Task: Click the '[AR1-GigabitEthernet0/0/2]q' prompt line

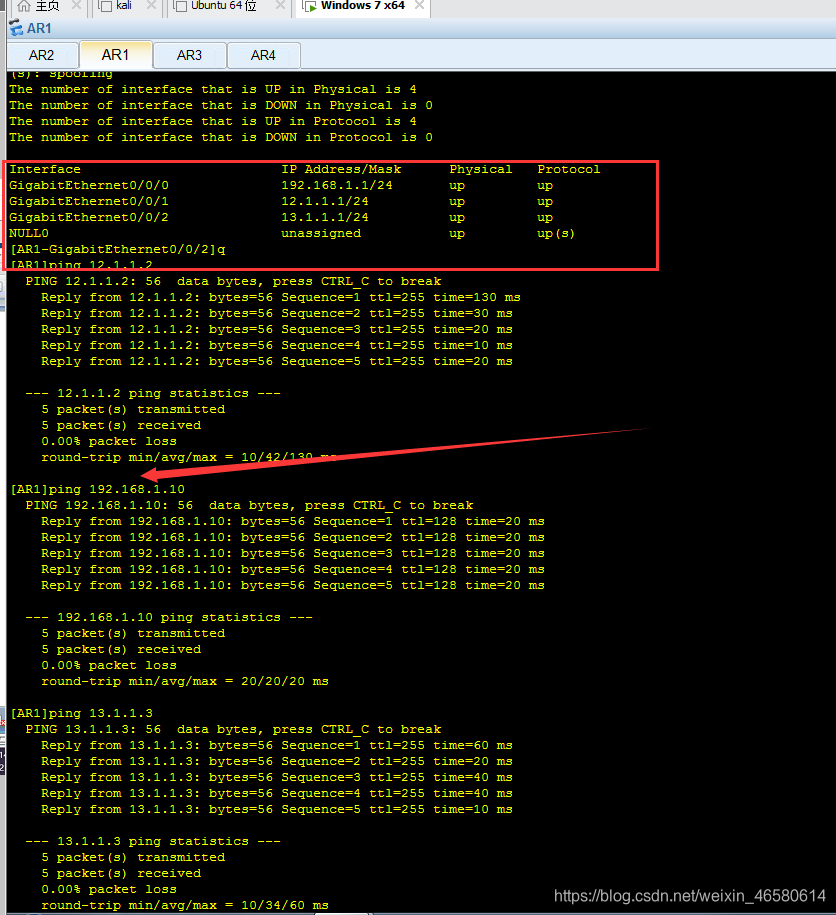Action: coord(118,249)
